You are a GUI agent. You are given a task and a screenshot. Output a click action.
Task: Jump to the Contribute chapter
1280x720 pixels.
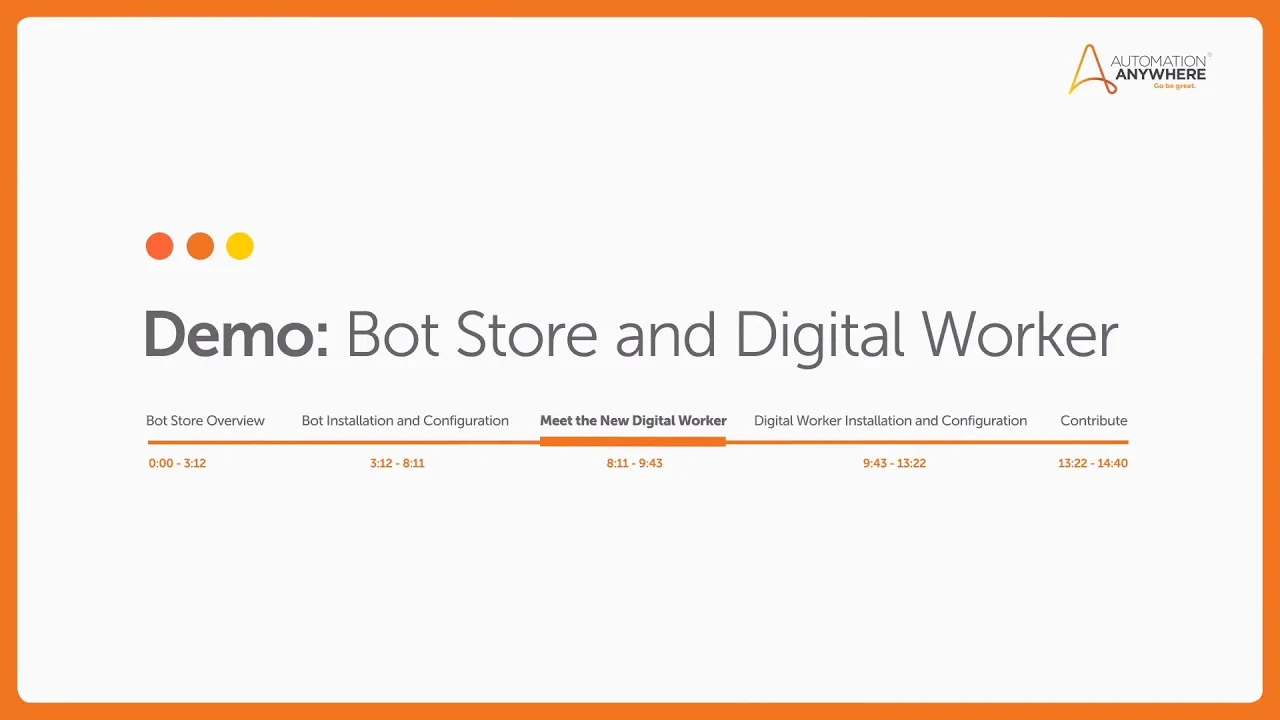click(1094, 420)
